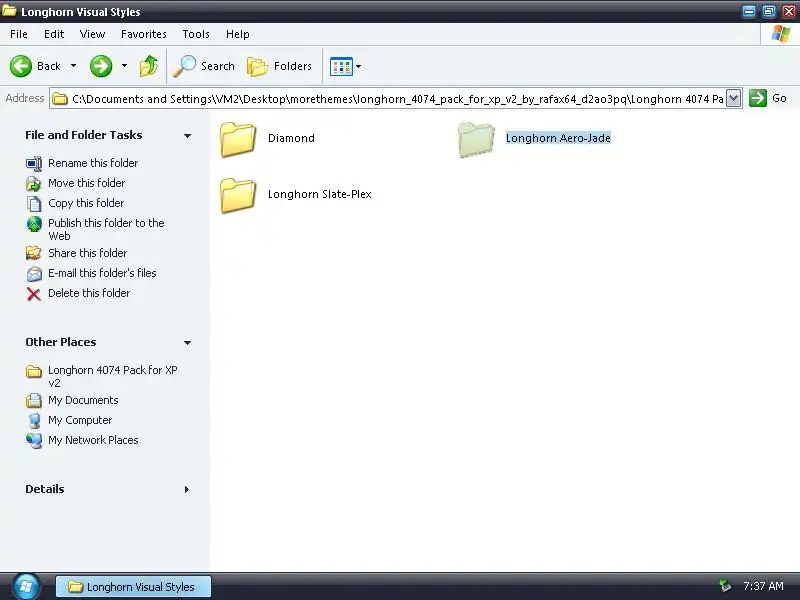Click inside the address path field
This screenshot has height=600, width=800.
[x=397, y=99]
